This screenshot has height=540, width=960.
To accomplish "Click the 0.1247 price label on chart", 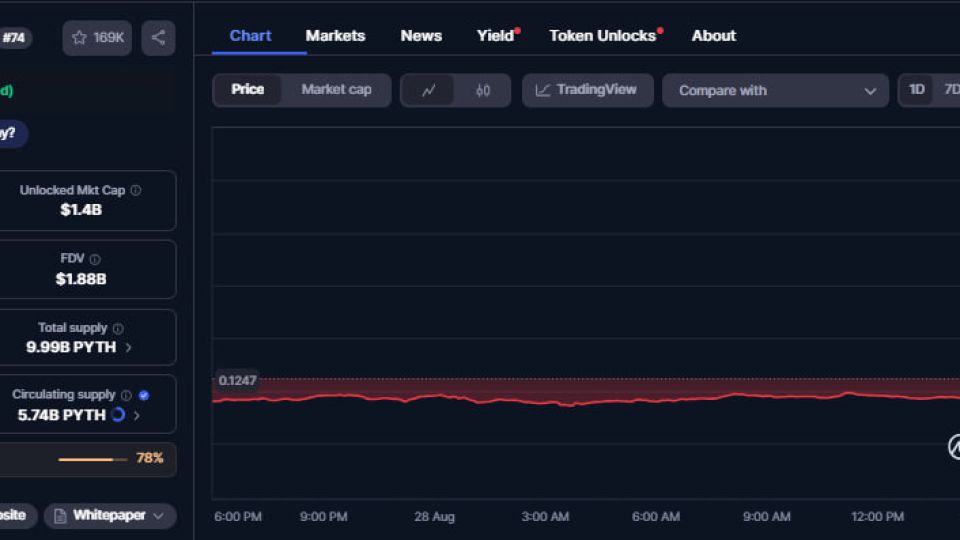I will tap(237, 381).
